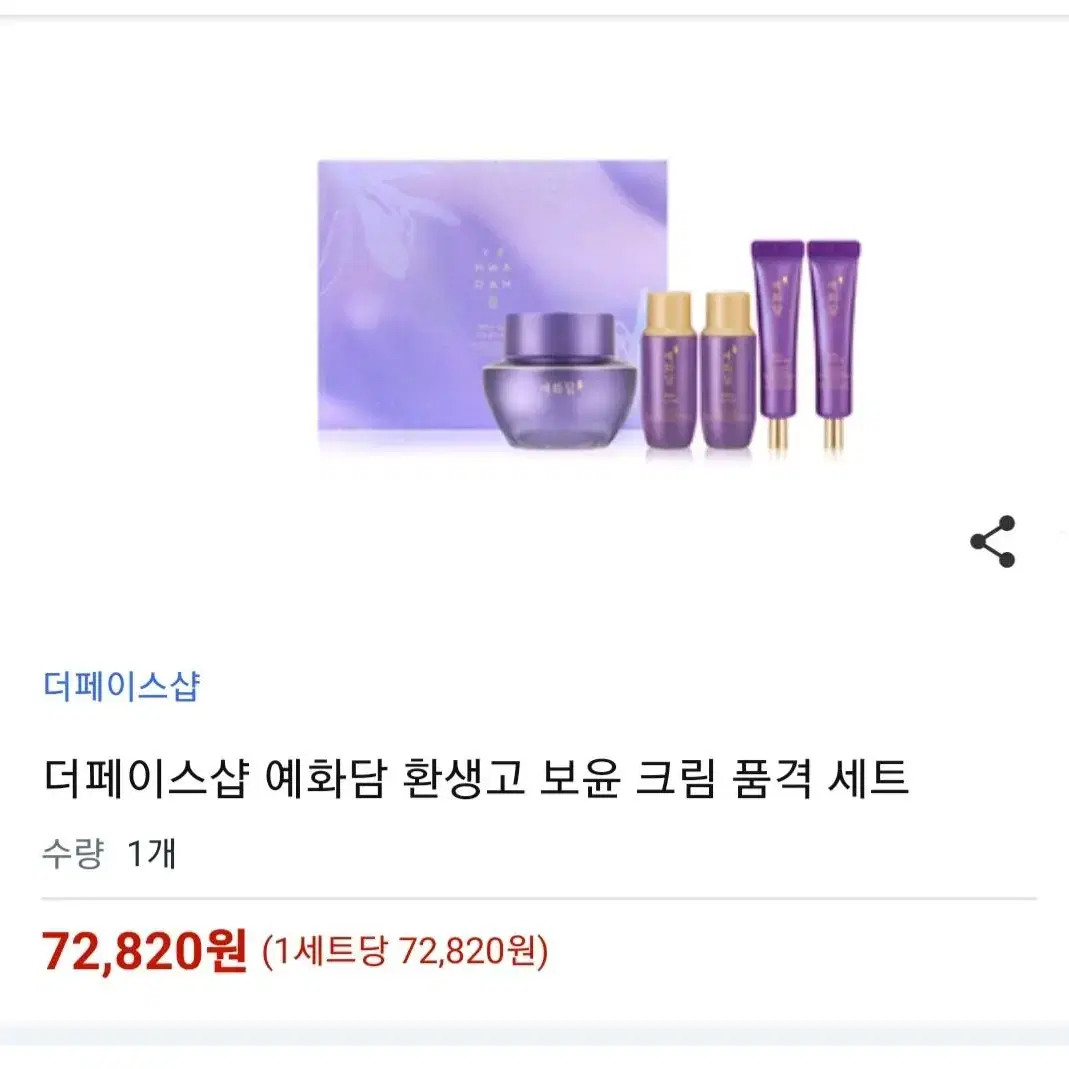This screenshot has width=1069, height=1069.
Task: Tap the gold nozzle of the left tube
Action: (x=777, y=434)
